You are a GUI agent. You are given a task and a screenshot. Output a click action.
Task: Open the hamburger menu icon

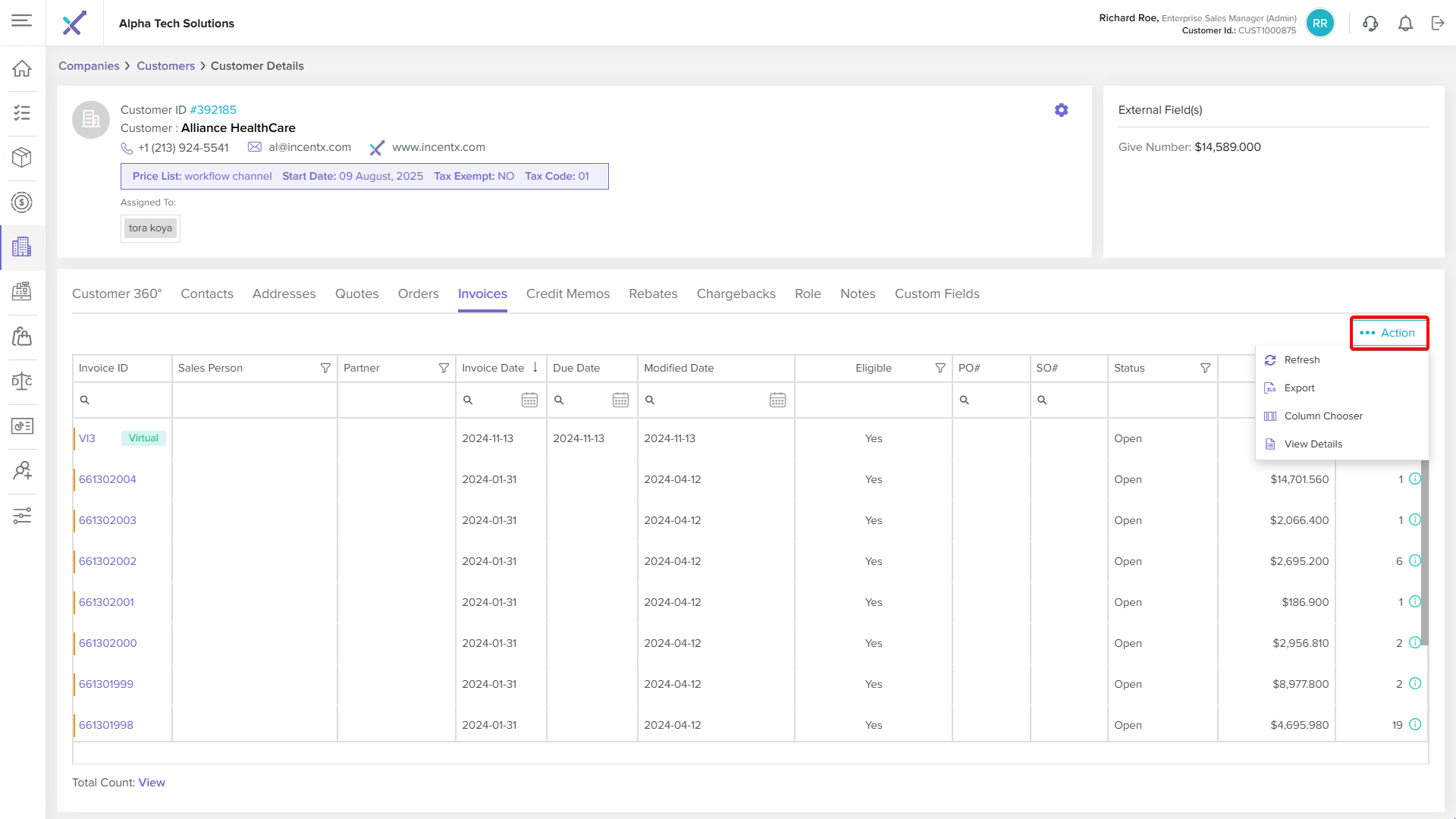pos(22,20)
